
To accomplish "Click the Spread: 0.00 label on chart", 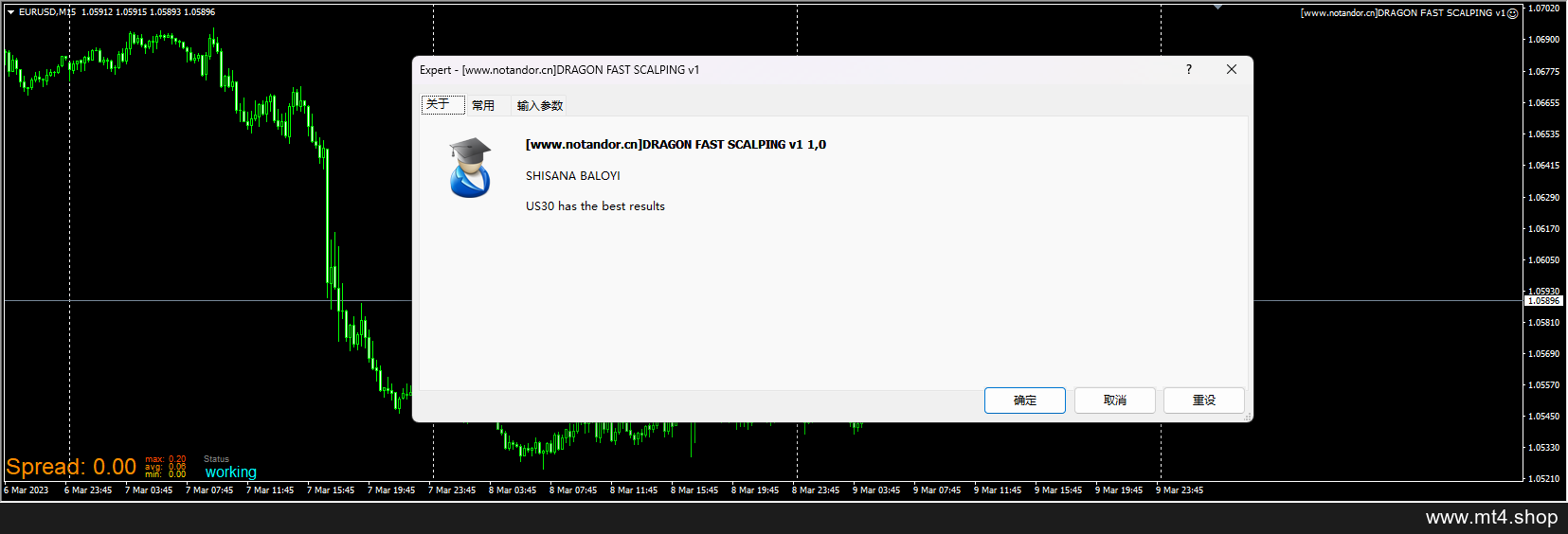I will tap(71, 467).
